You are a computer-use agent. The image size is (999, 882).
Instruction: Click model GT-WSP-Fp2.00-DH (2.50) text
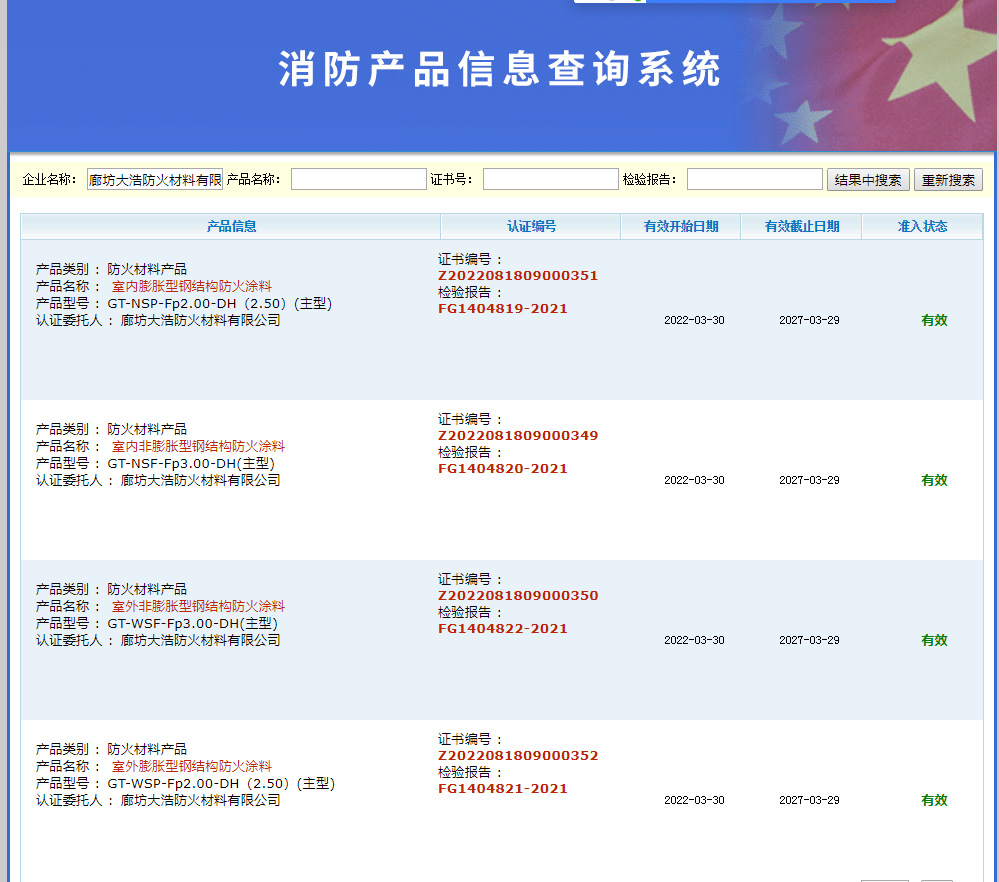221,783
